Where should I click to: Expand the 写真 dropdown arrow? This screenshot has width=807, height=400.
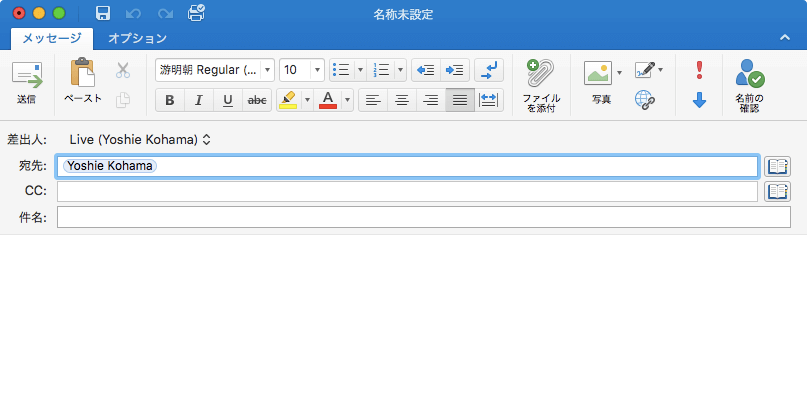click(x=619, y=73)
